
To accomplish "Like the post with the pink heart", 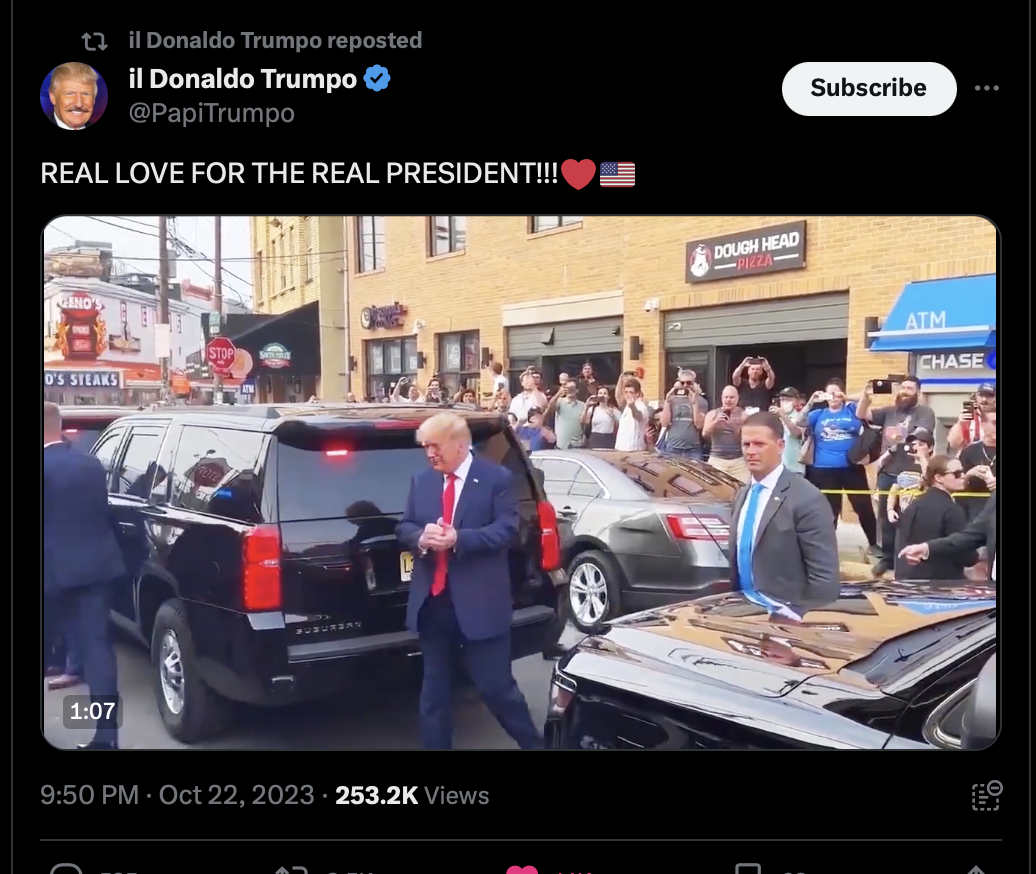I will [x=522, y=869].
